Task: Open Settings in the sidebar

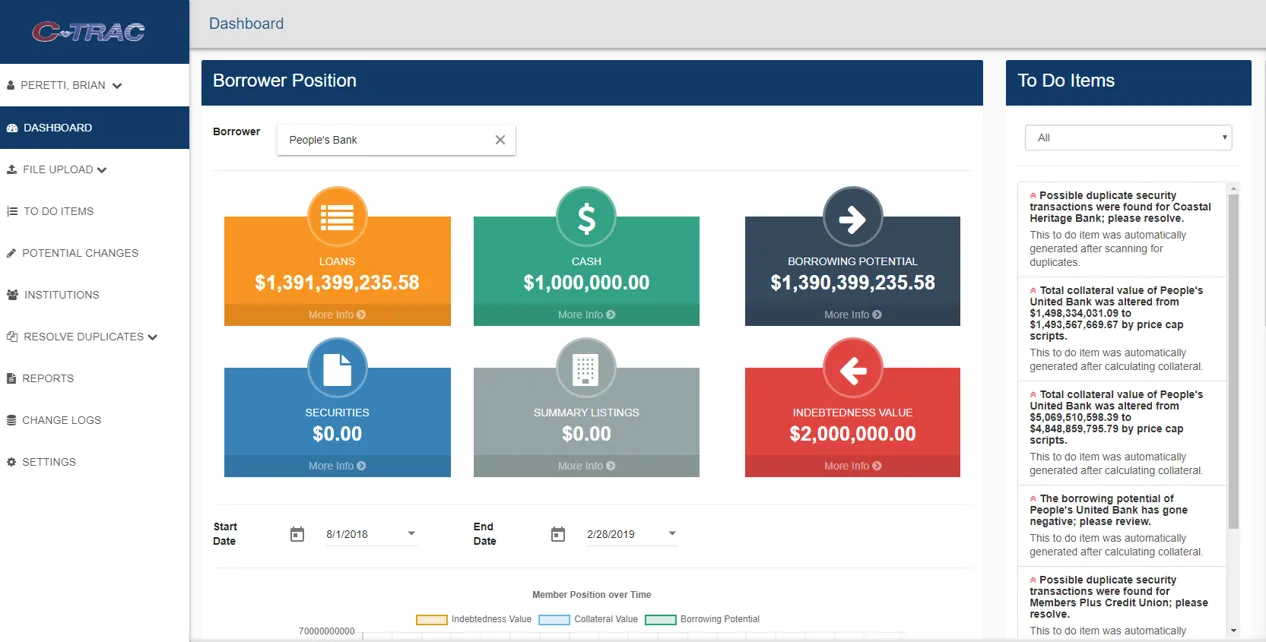Action: click(95, 462)
